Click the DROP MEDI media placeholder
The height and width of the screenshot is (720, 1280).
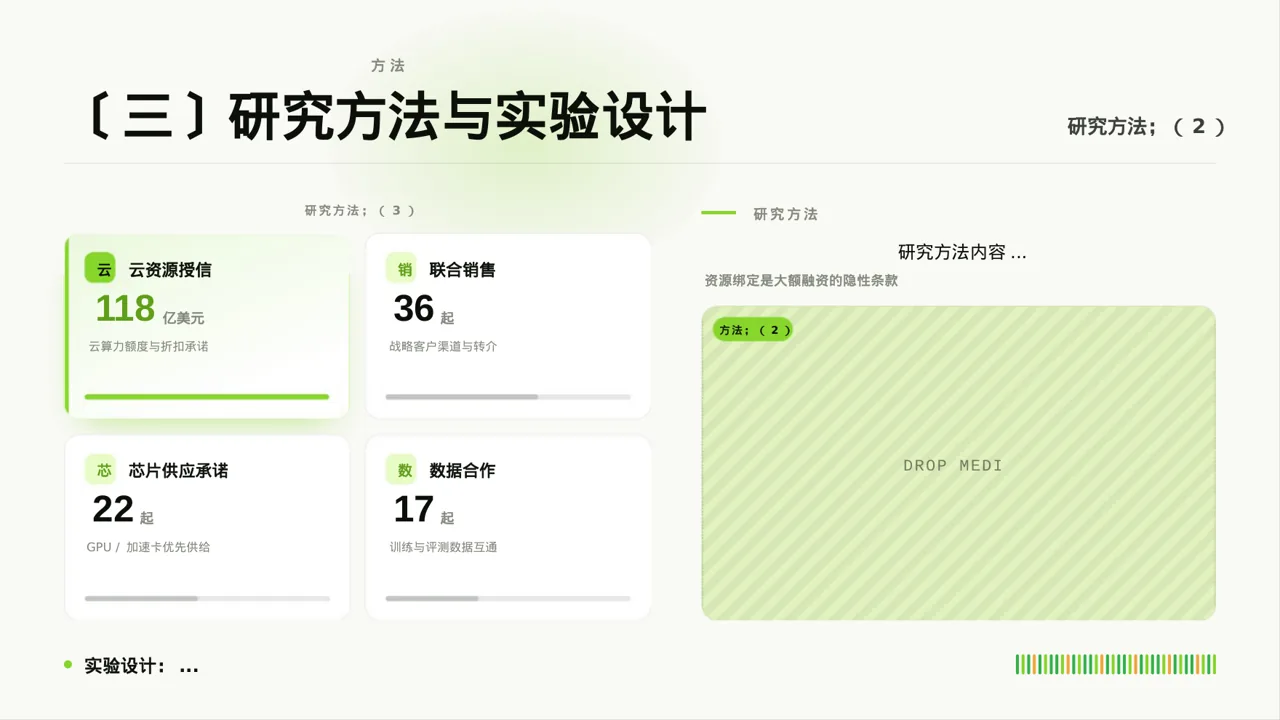point(958,463)
